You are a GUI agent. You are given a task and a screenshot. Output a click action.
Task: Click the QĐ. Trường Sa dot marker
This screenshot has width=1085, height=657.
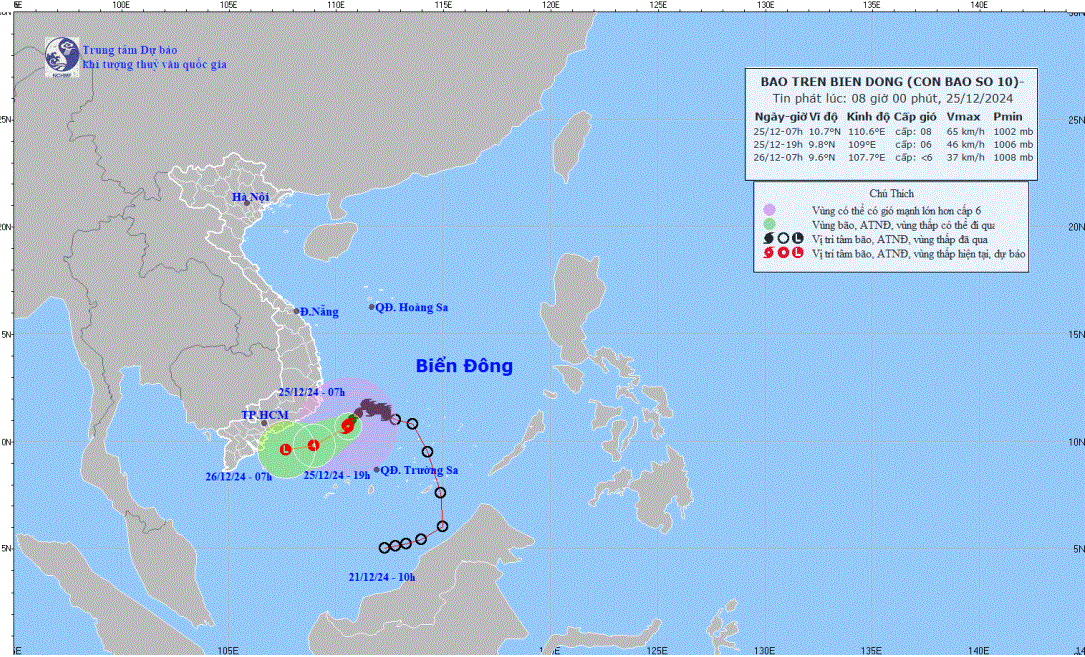tap(376, 469)
